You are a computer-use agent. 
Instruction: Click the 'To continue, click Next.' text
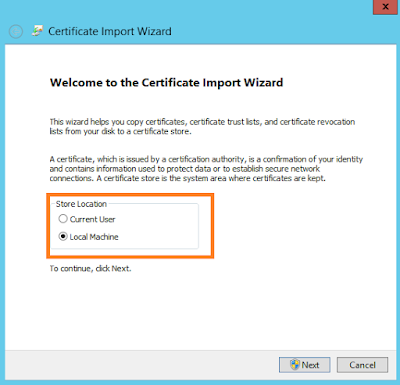(x=90, y=268)
